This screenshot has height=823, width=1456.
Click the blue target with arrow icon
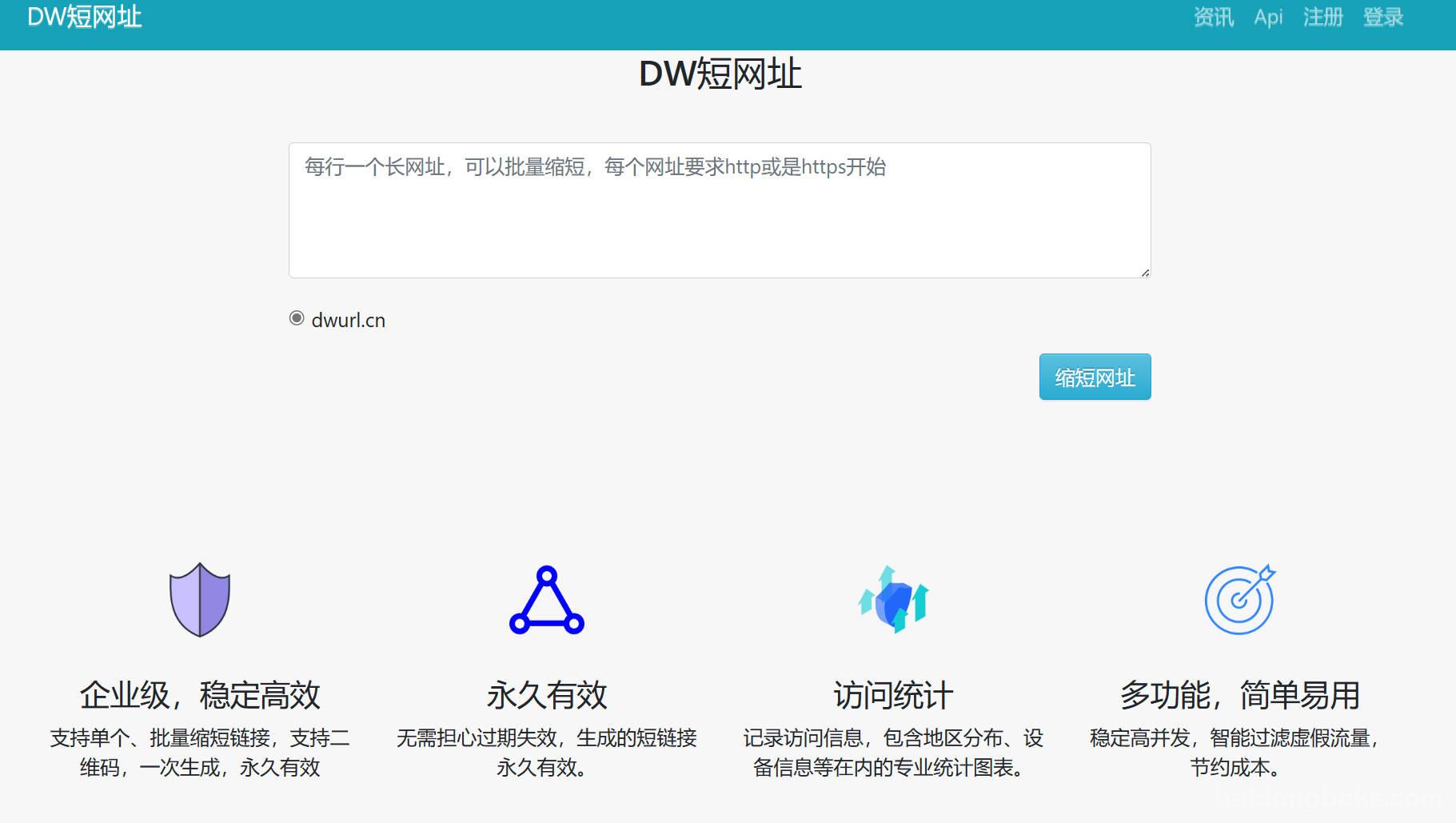click(1240, 600)
